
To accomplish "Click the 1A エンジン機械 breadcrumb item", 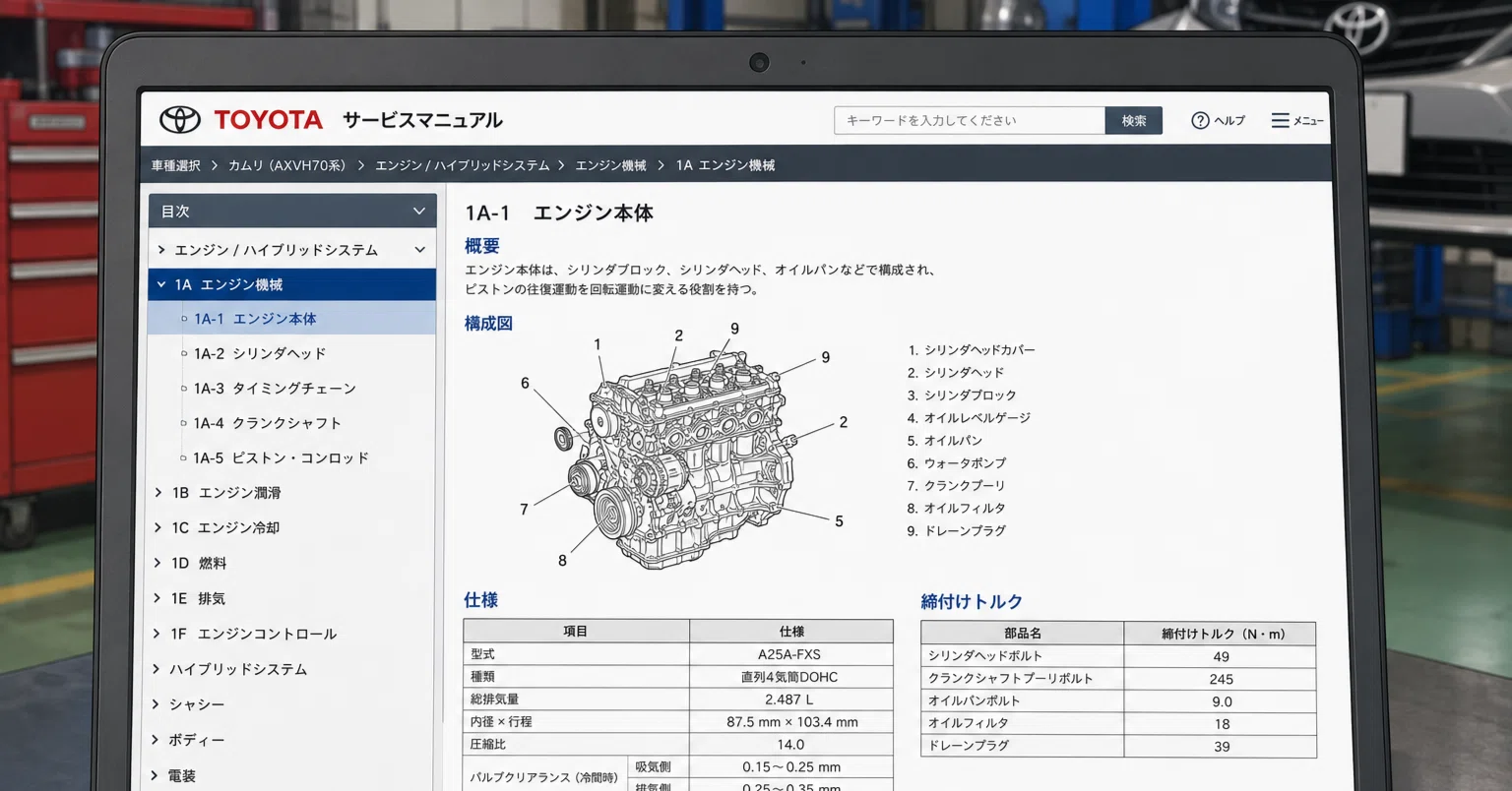I will click(x=725, y=165).
